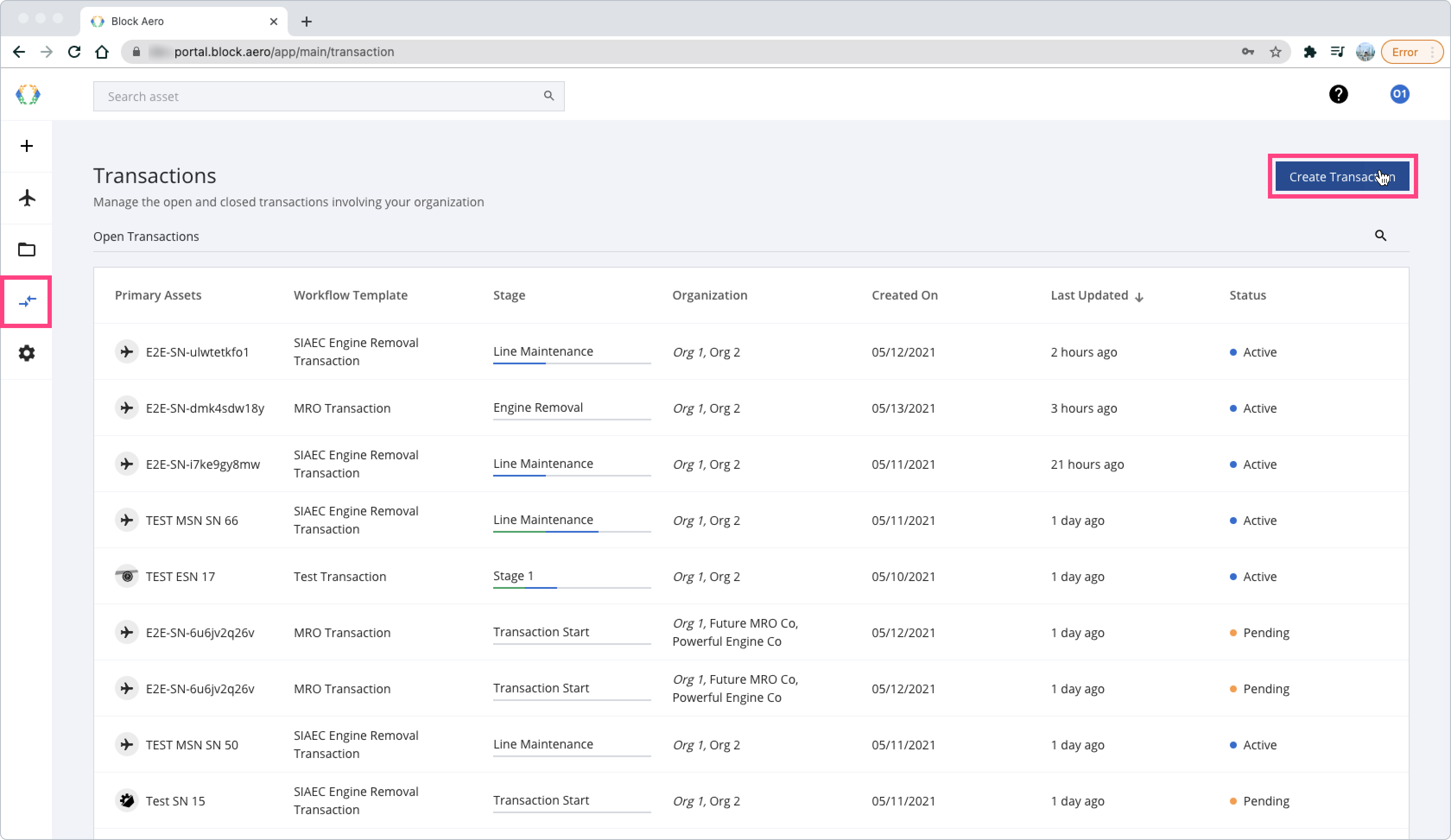This screenshot has width=1451, height=840.
Task: Click Stage 1 progress bar for TEST ESN 17
Action: pos(571,587)
